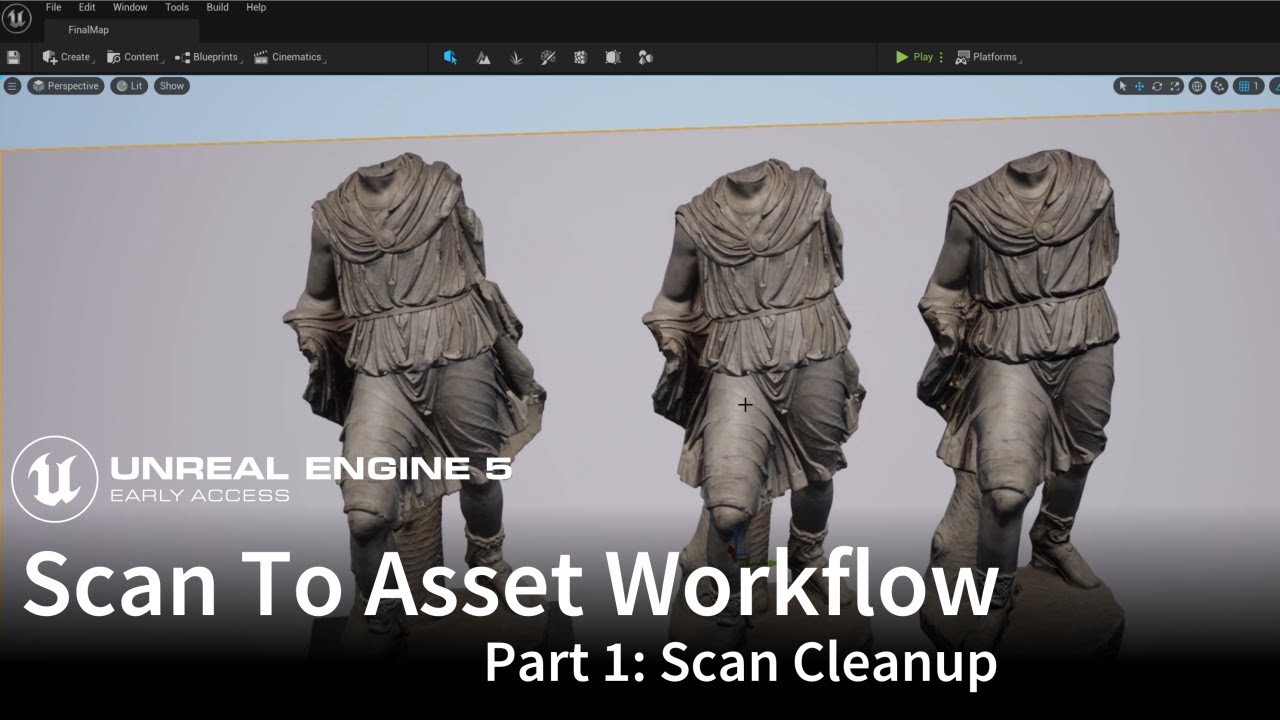Open the Content dropdown

(134, 57)
